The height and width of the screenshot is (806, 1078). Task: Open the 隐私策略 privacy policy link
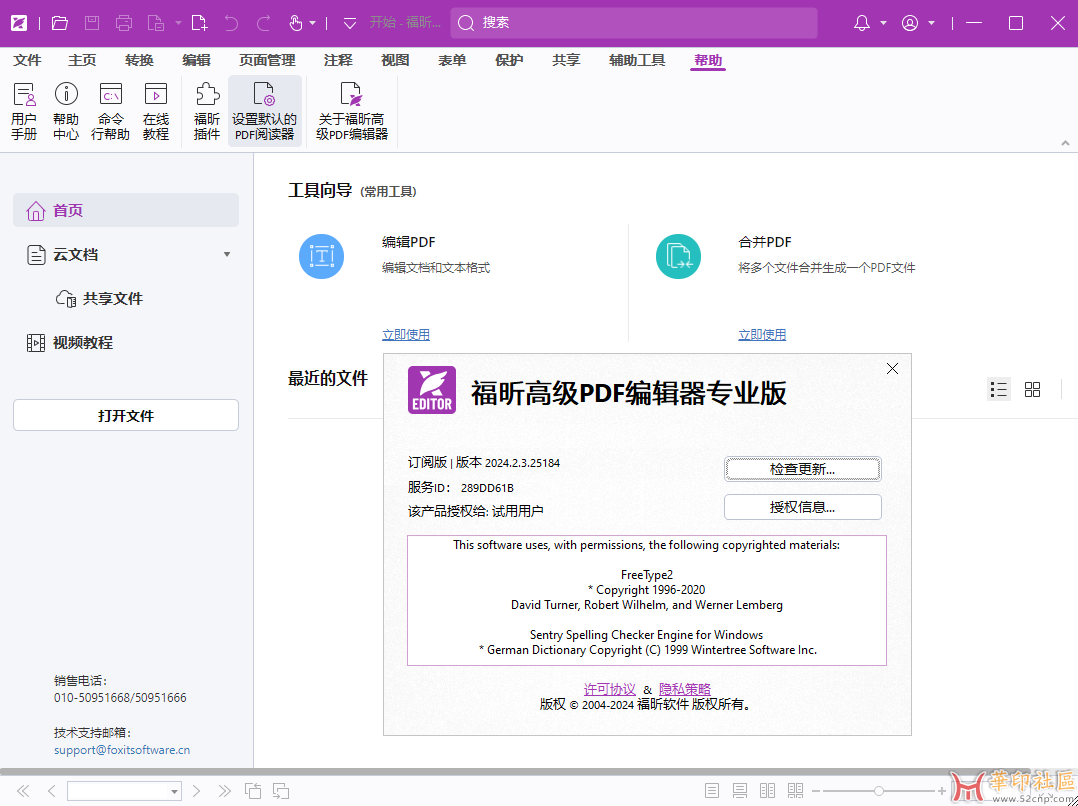[685, 689]
